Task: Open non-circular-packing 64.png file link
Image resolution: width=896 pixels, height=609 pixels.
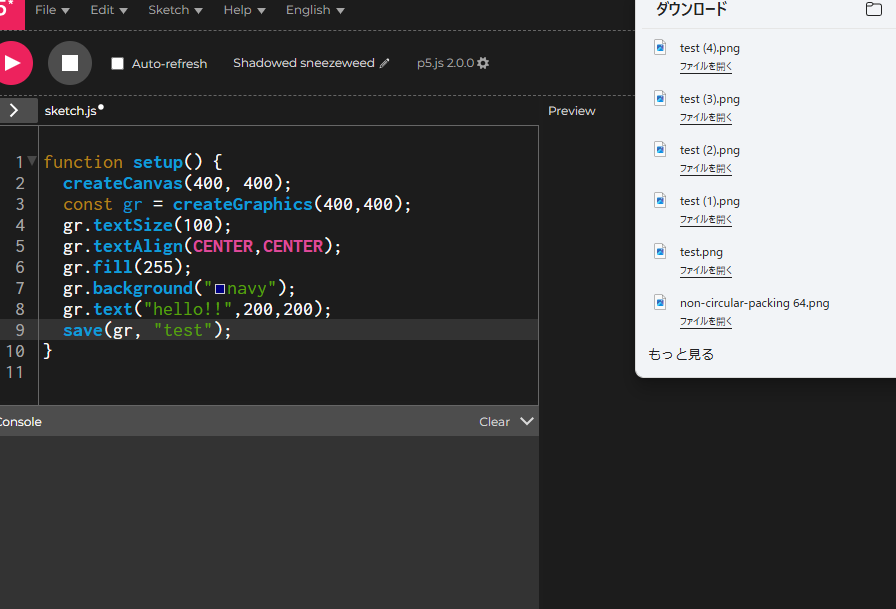Action: coord(706,321)
